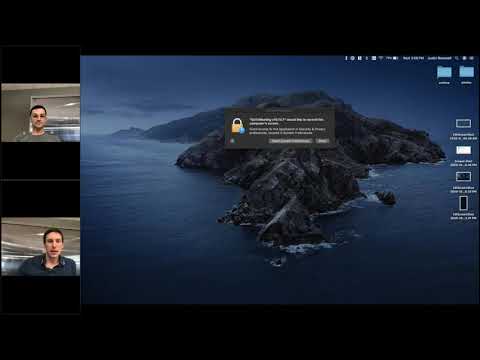Click Open System Preferences in the dialog
Screen dimensions: 480x360
click(291, 141)
